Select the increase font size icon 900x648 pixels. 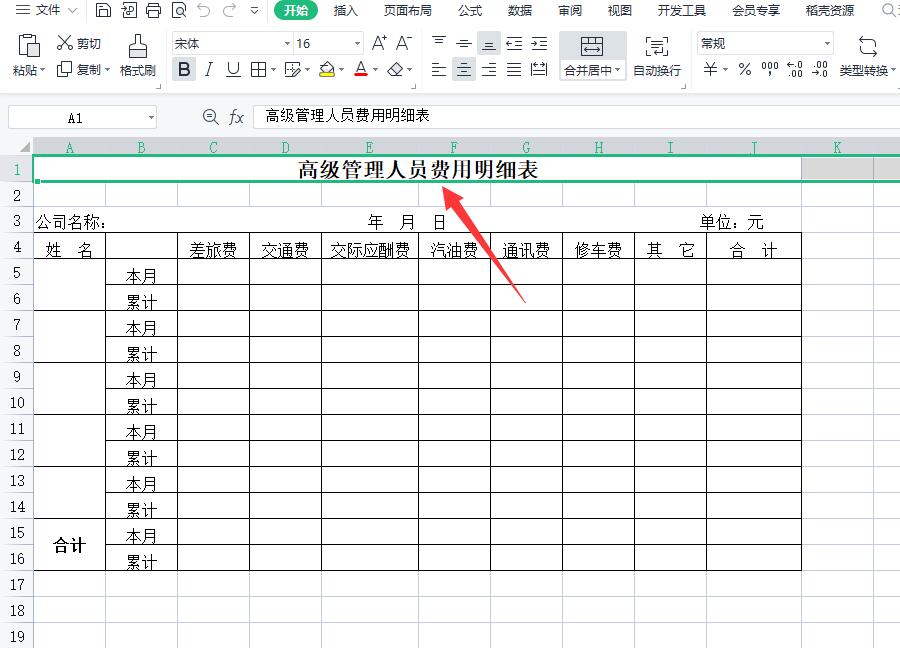coord(378,44)
